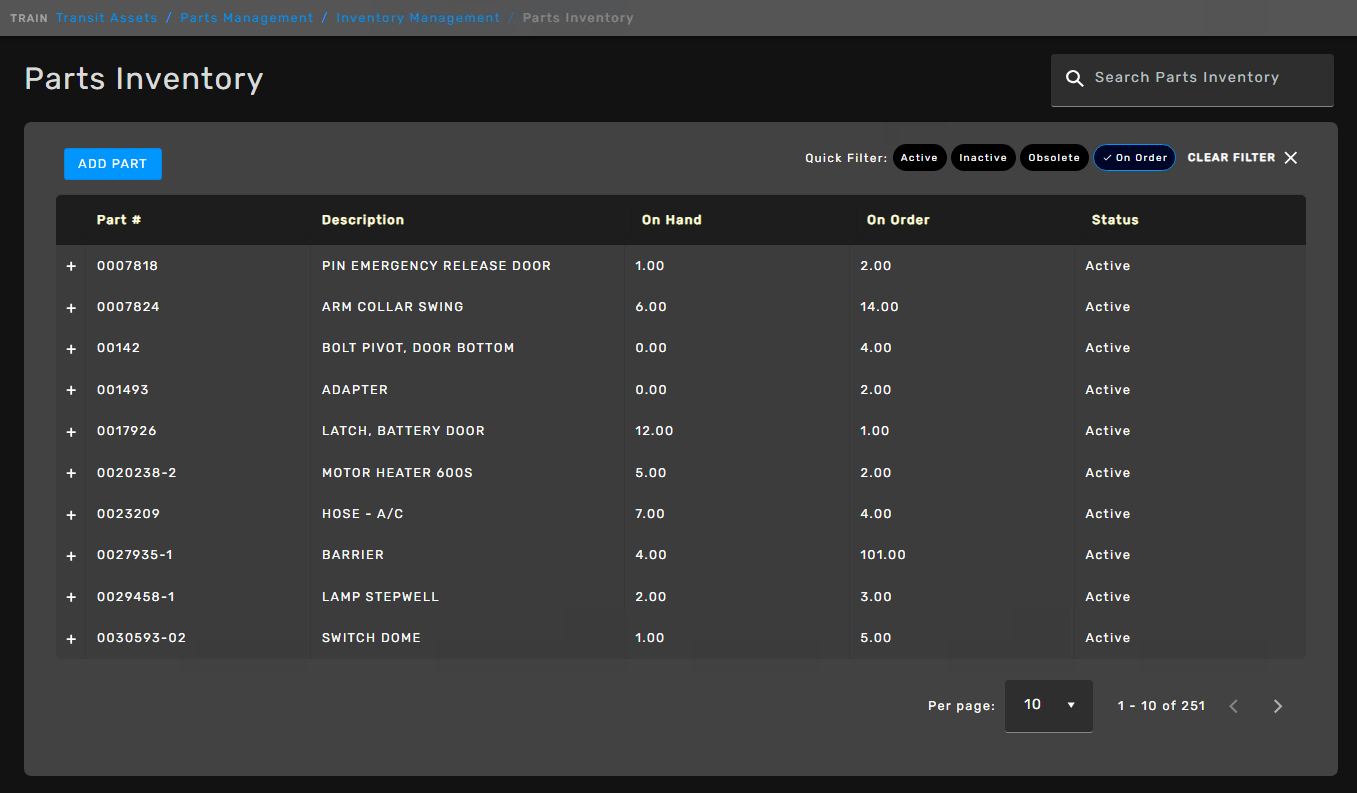This screenshot has width=1357, height=793.
Task: Sort by the On Hand column header
Action: 671,220
